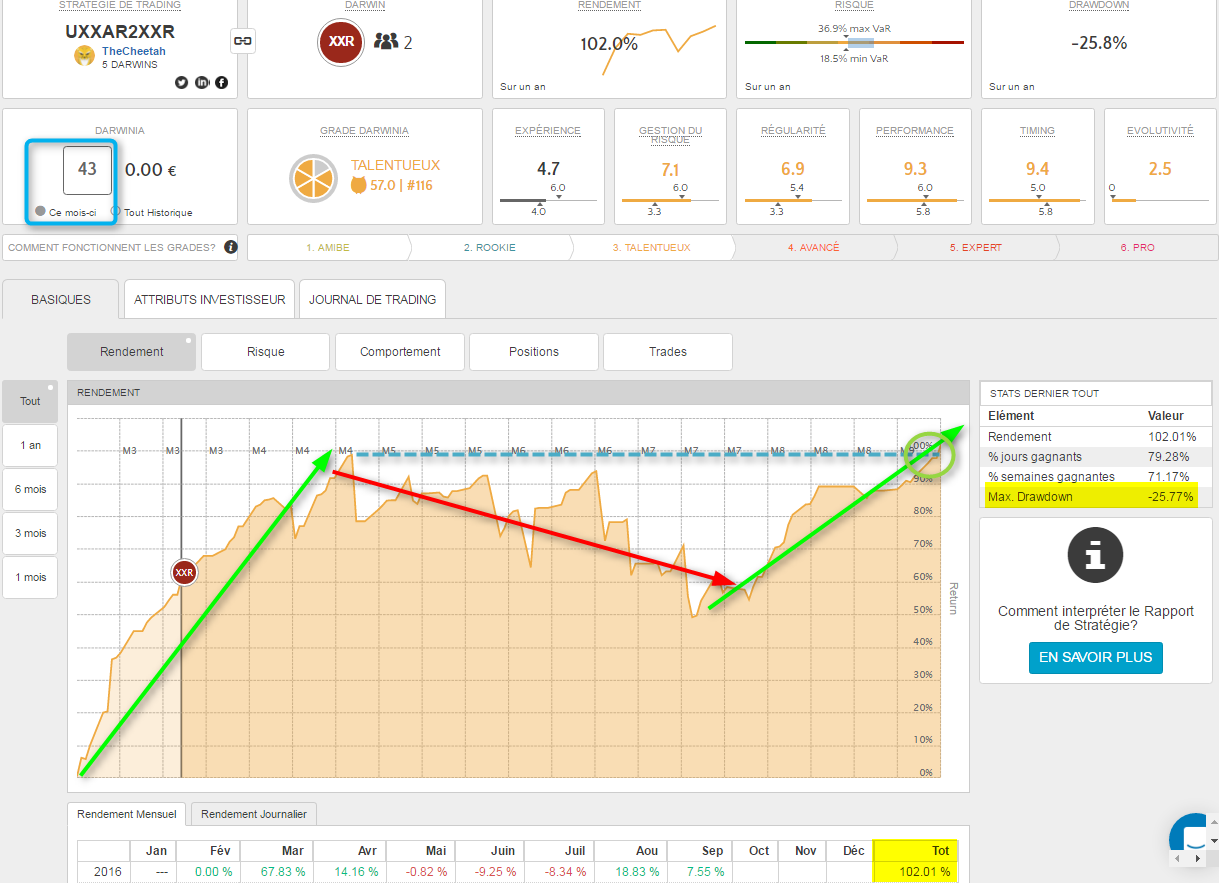Click the LinkedIn share icon
This screenshot has width=1219, height=883.
click(x=202, y=82)
